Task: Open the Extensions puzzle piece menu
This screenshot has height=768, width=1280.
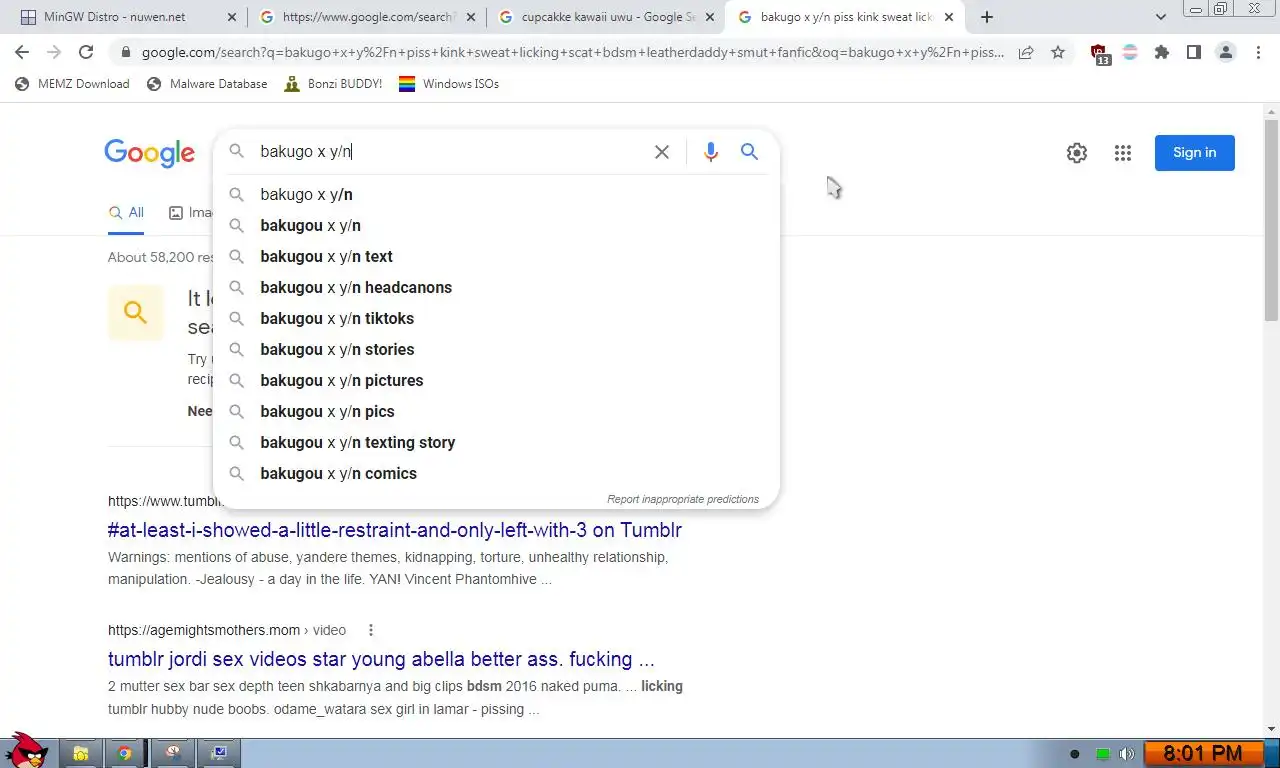Action: coord(1162,53)
